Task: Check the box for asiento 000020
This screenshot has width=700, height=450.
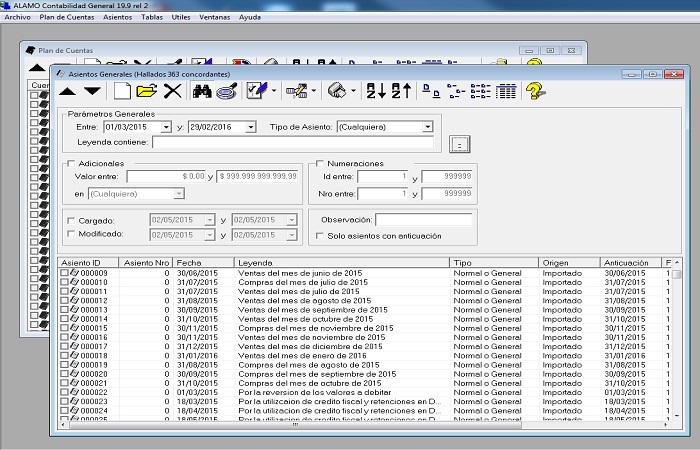Action: point(64,374)
